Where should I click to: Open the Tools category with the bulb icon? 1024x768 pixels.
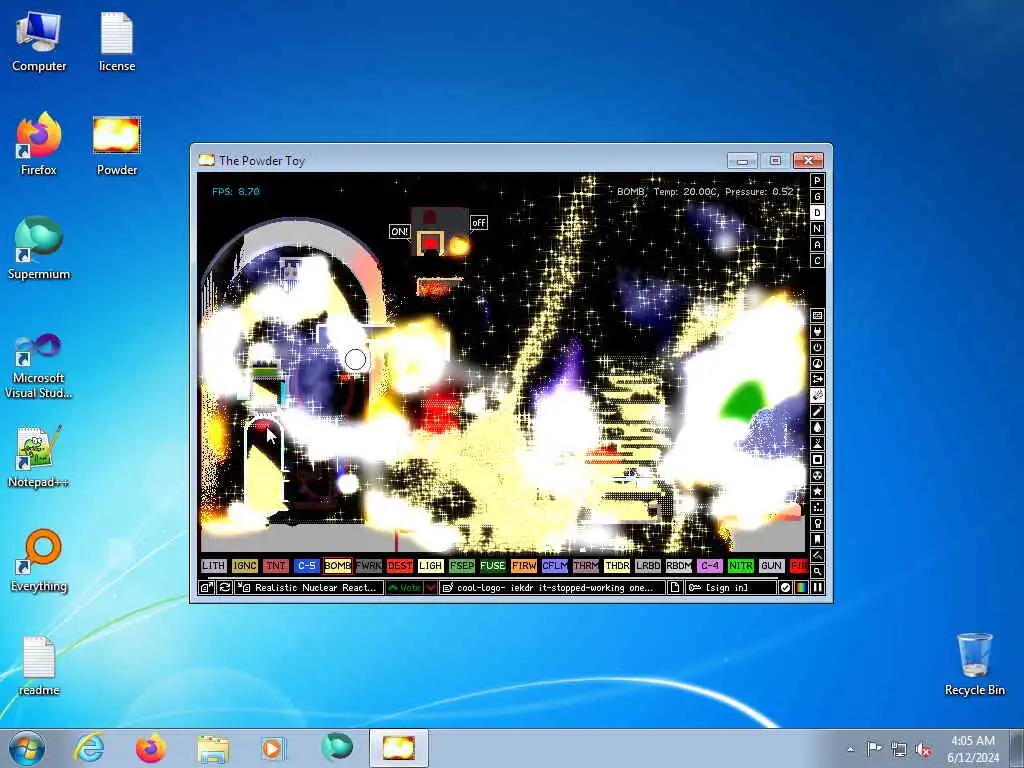point(817,523)
